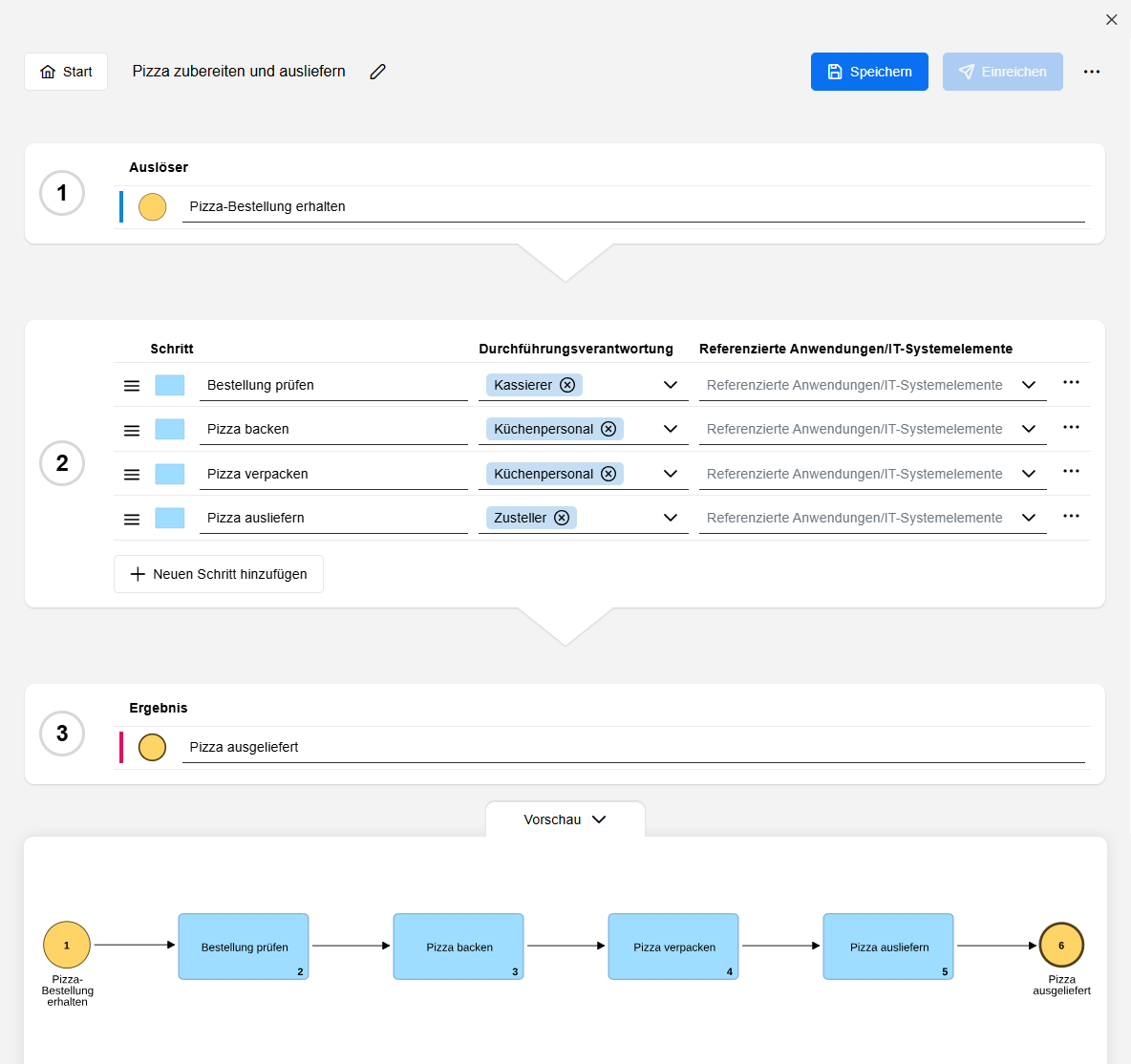This screenshot has width=1131, height=1064.
Task: Remove Küchenpersonal tag from Pizza backen row
Action: click(608, 429)
